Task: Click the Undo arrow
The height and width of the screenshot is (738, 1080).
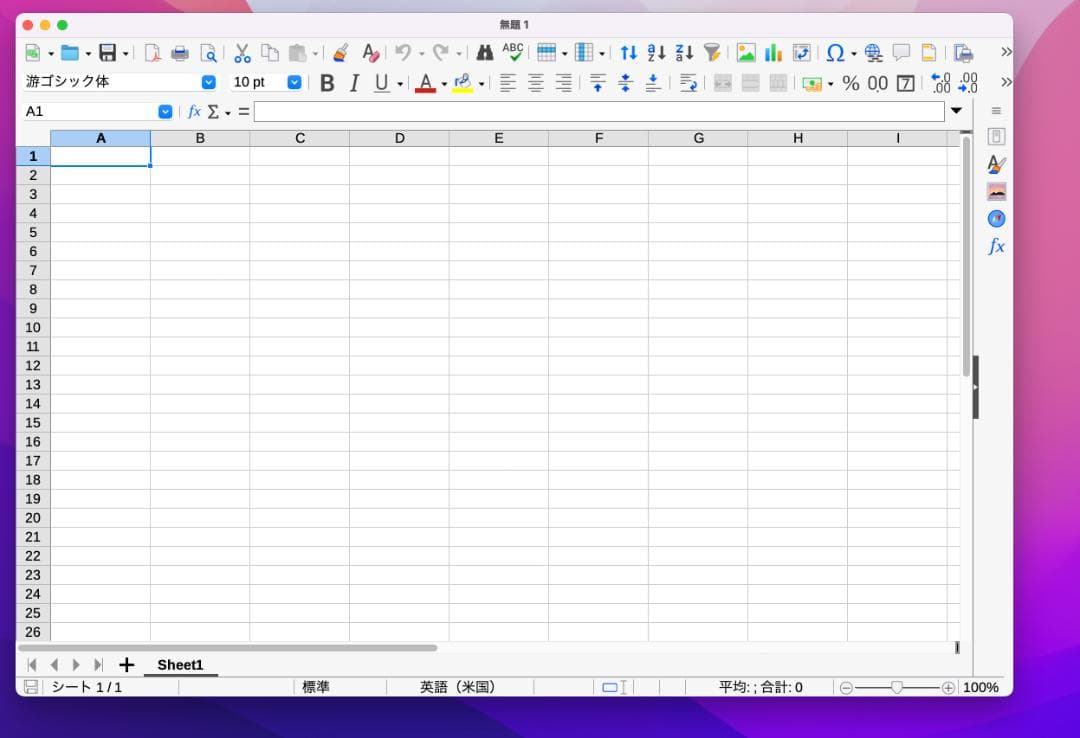Action: 404,52
